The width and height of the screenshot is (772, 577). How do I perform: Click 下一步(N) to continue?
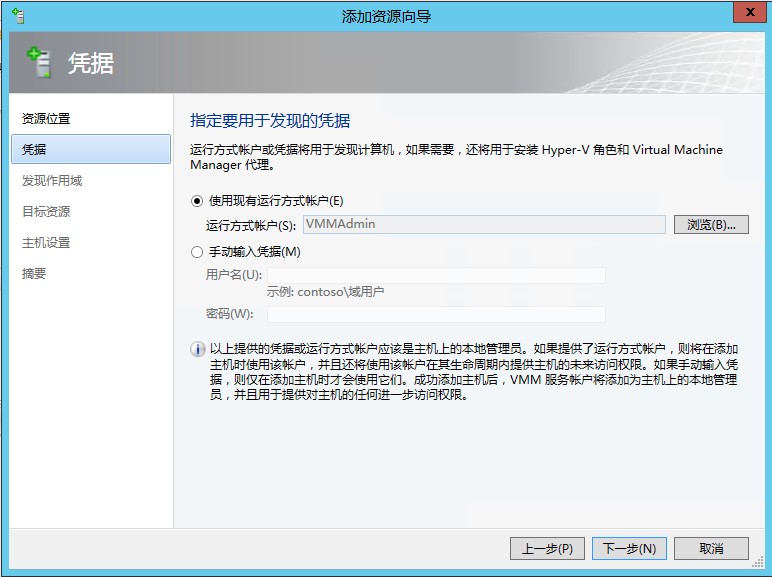(x=629, y=548)
